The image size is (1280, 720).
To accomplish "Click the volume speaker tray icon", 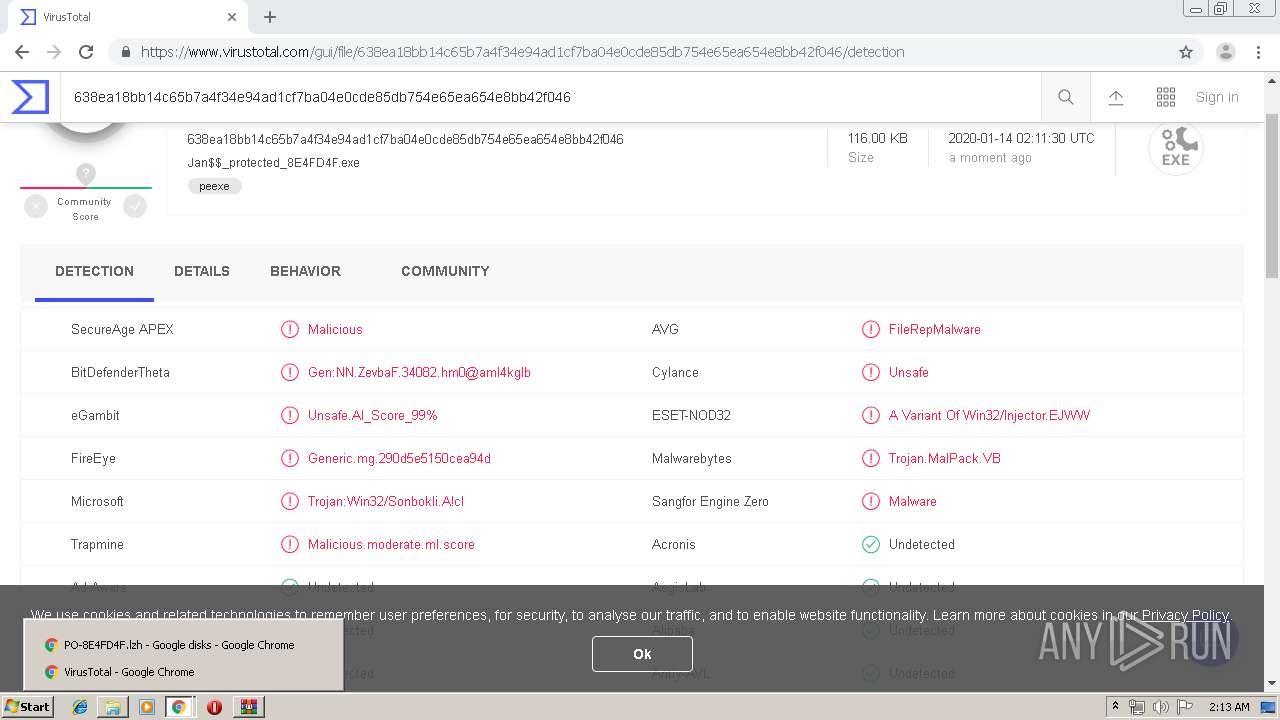I will pyautogui.click(x=1160, y=707).
